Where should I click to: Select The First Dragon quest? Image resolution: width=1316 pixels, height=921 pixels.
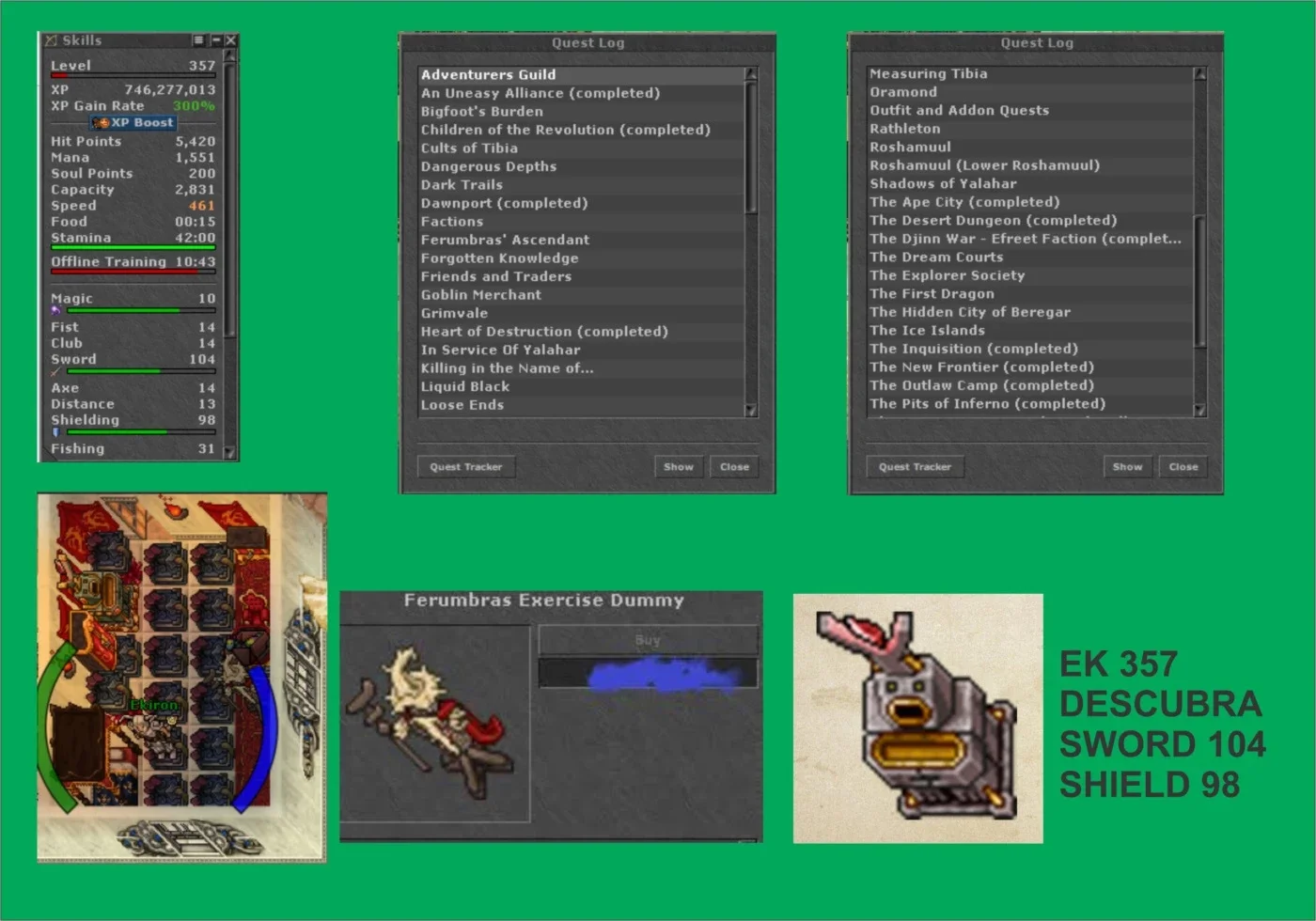coord(1030,293)
